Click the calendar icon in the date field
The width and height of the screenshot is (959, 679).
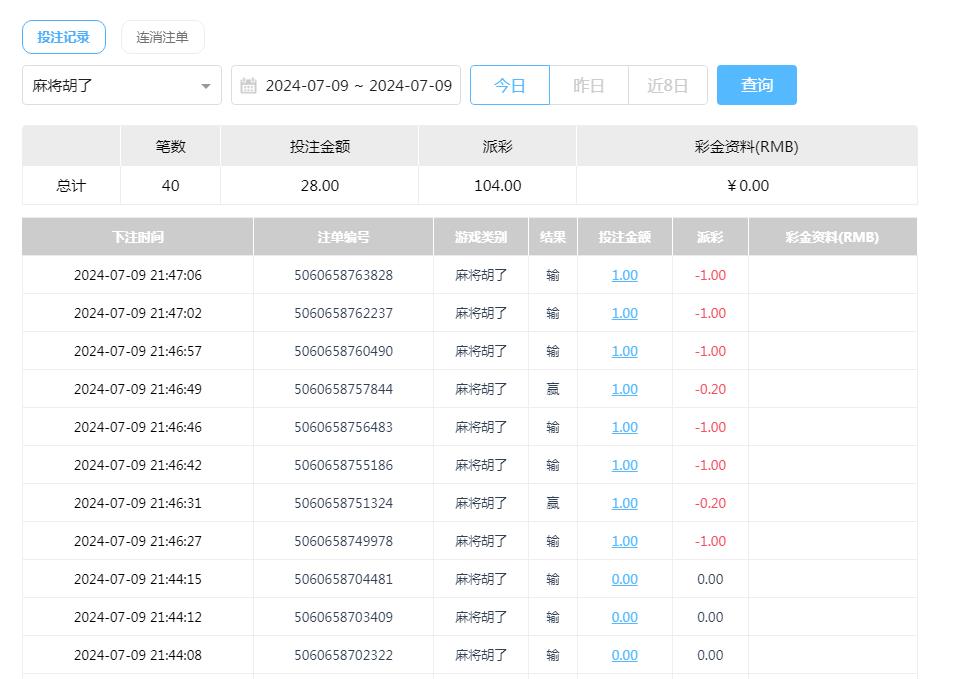[246, 85]
